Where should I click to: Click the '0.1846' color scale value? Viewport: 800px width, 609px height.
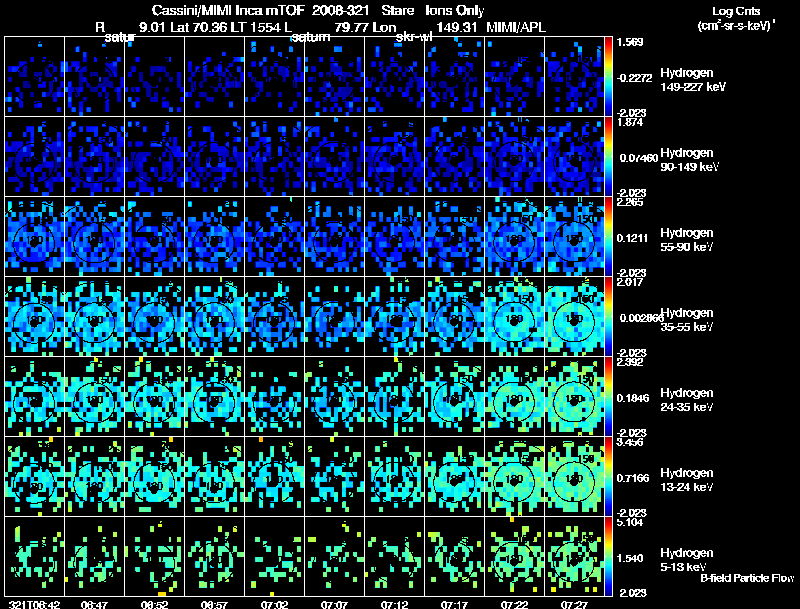point(632,398)
